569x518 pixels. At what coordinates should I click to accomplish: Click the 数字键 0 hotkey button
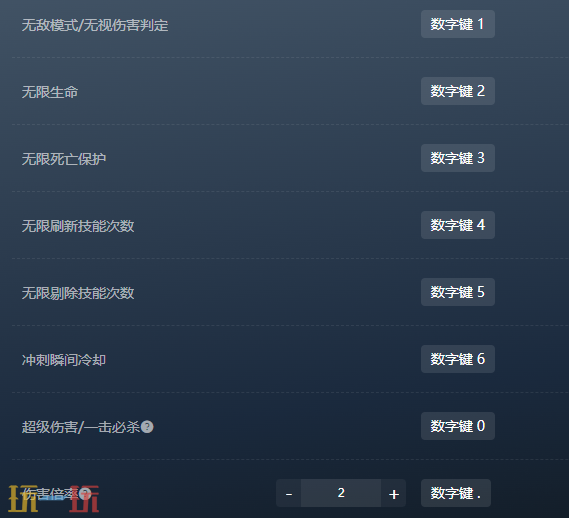458,426
